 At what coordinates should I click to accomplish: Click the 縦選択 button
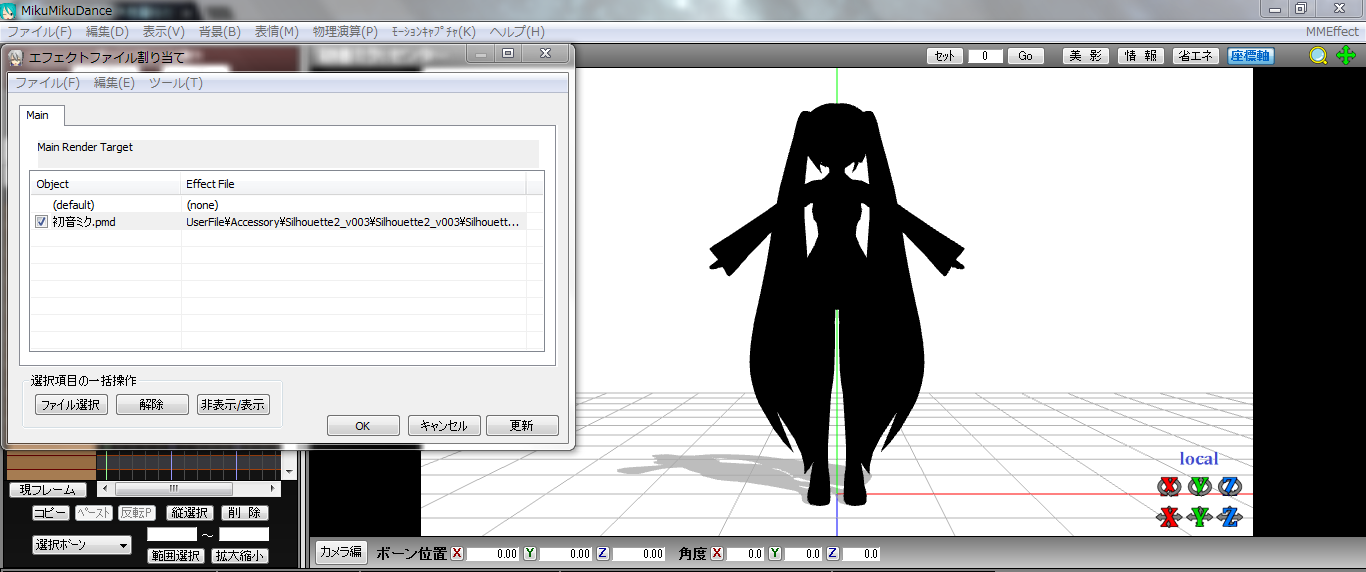188,513
